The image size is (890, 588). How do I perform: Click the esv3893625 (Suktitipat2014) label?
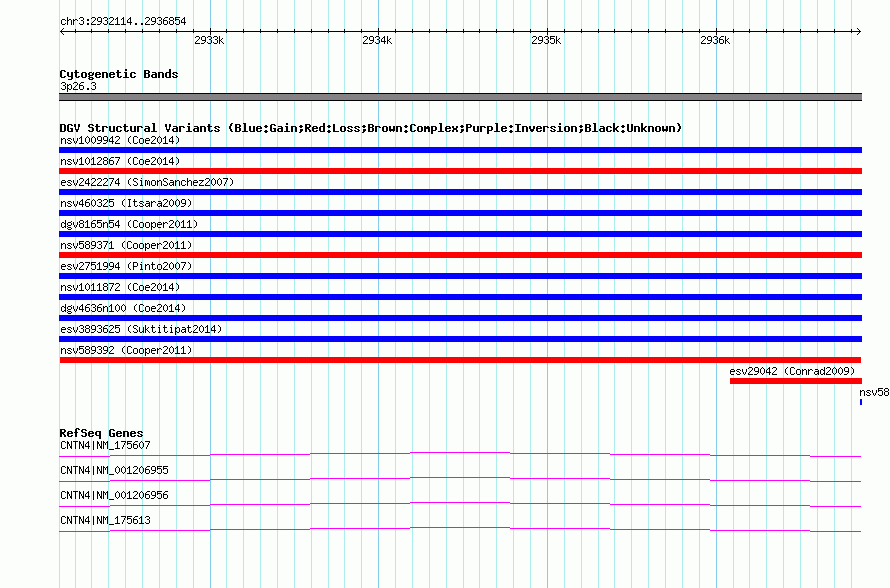141,329
